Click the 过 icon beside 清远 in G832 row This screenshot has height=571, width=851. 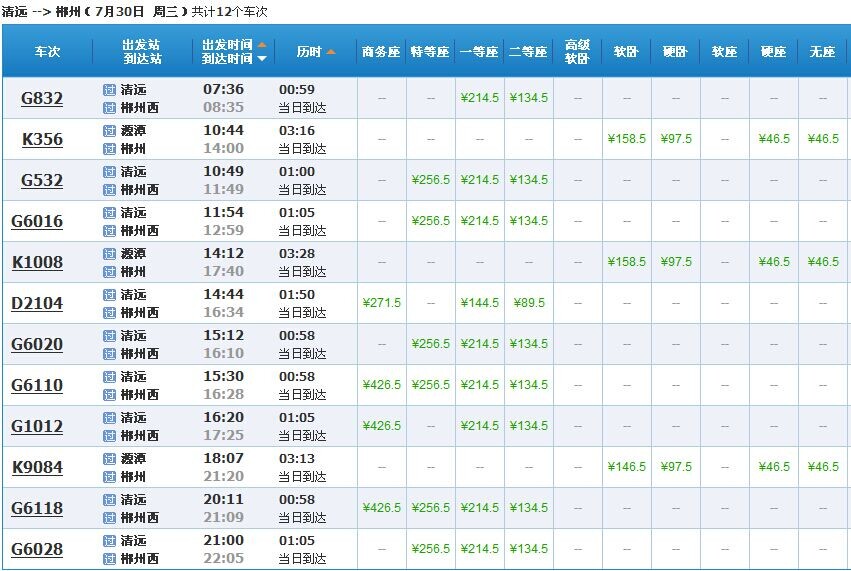coord(109,89)
